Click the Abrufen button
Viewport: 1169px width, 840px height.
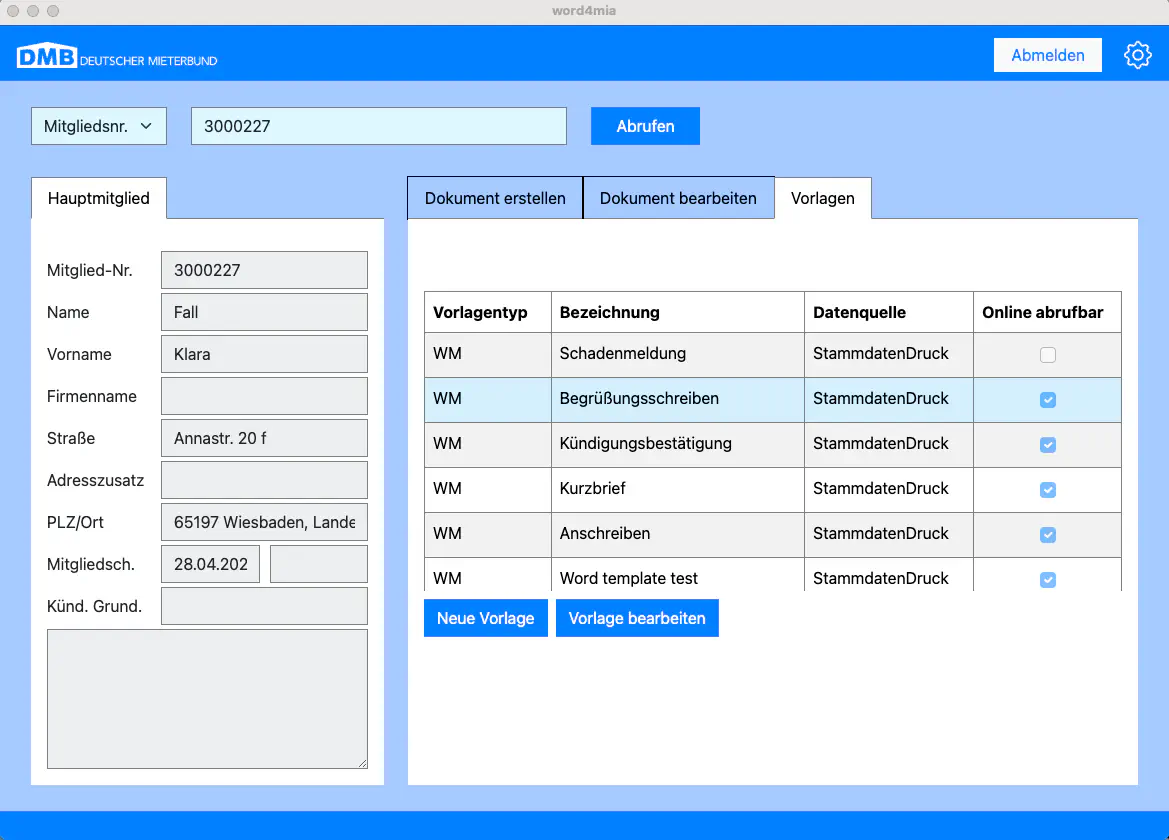click(x=645, y=126)
